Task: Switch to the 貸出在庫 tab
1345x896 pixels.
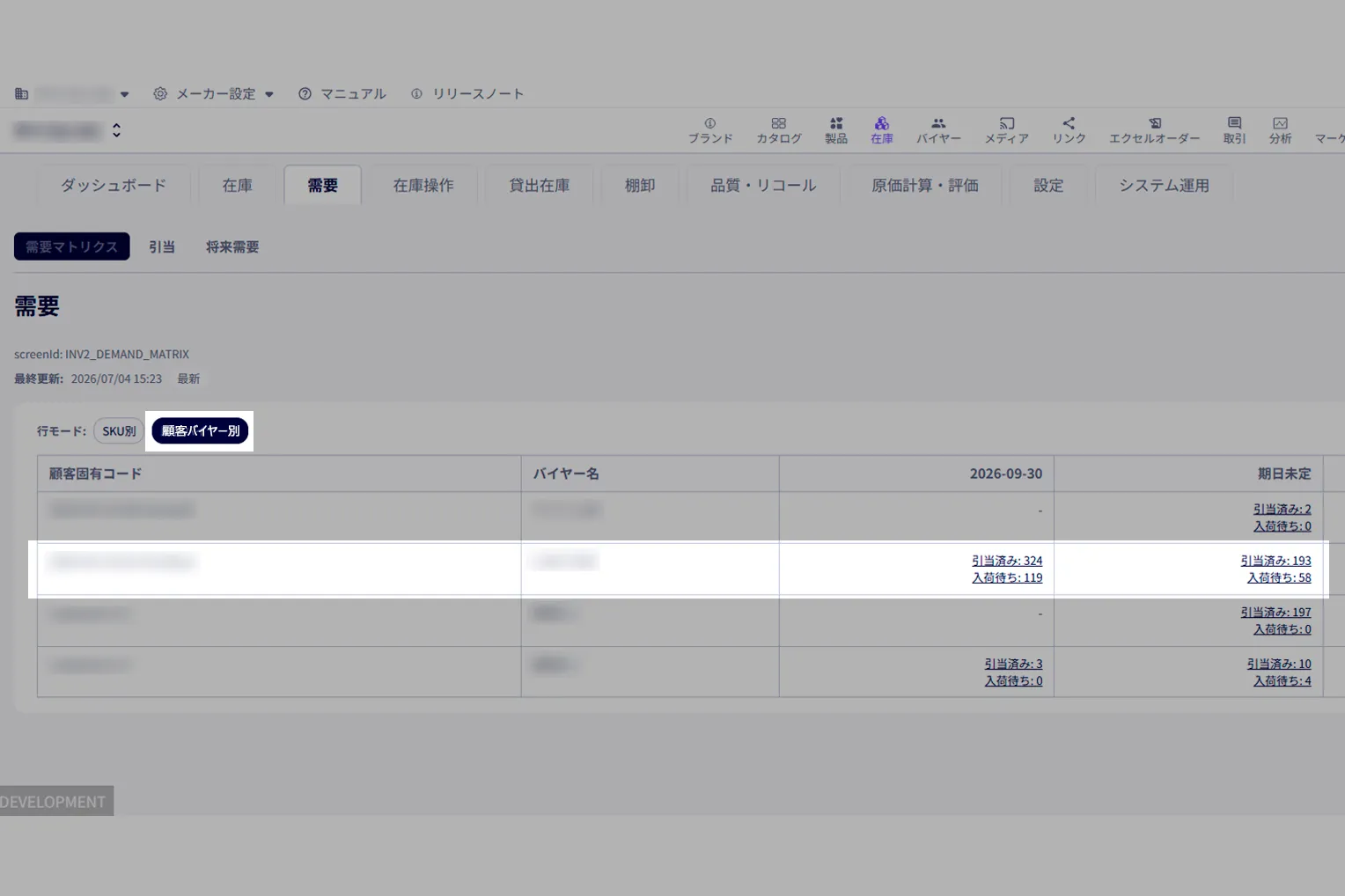Action: [539, 185]
